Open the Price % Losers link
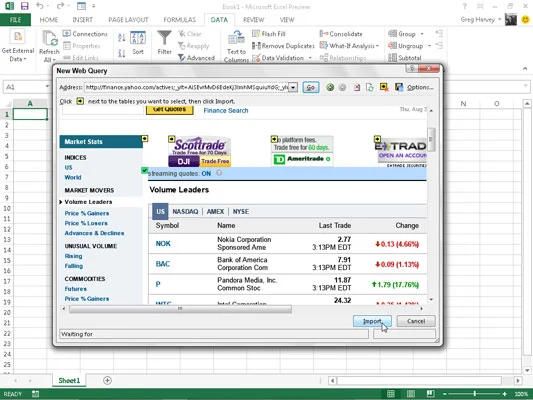The image size is (533, 400). click(86, 223)
